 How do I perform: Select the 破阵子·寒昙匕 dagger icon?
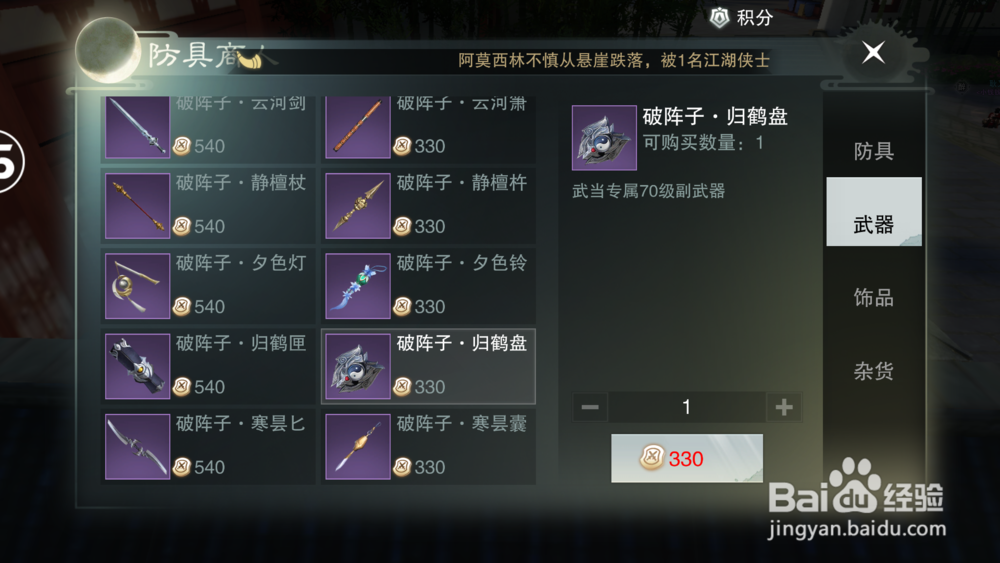(x=137, y=447)
